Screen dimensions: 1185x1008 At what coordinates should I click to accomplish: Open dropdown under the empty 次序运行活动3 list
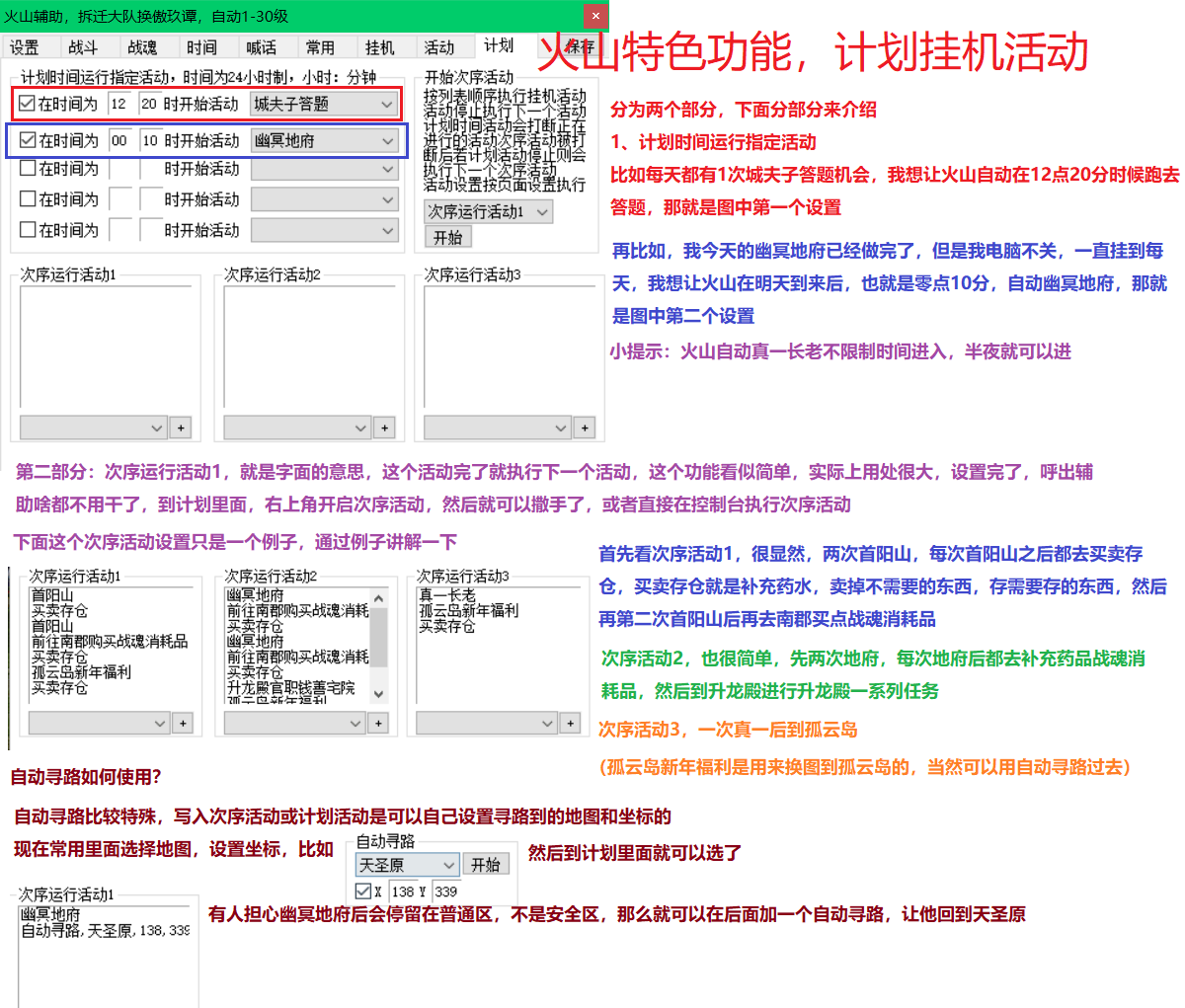coord(498,428)
